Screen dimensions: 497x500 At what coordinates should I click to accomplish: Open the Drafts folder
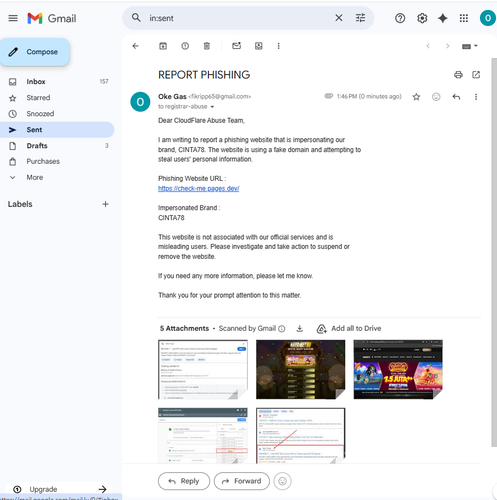click(x=57, y=146)
